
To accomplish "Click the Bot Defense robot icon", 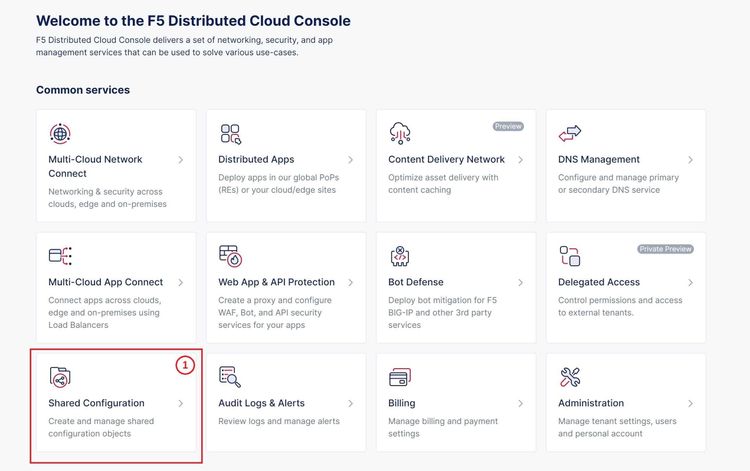I will 400,256.
